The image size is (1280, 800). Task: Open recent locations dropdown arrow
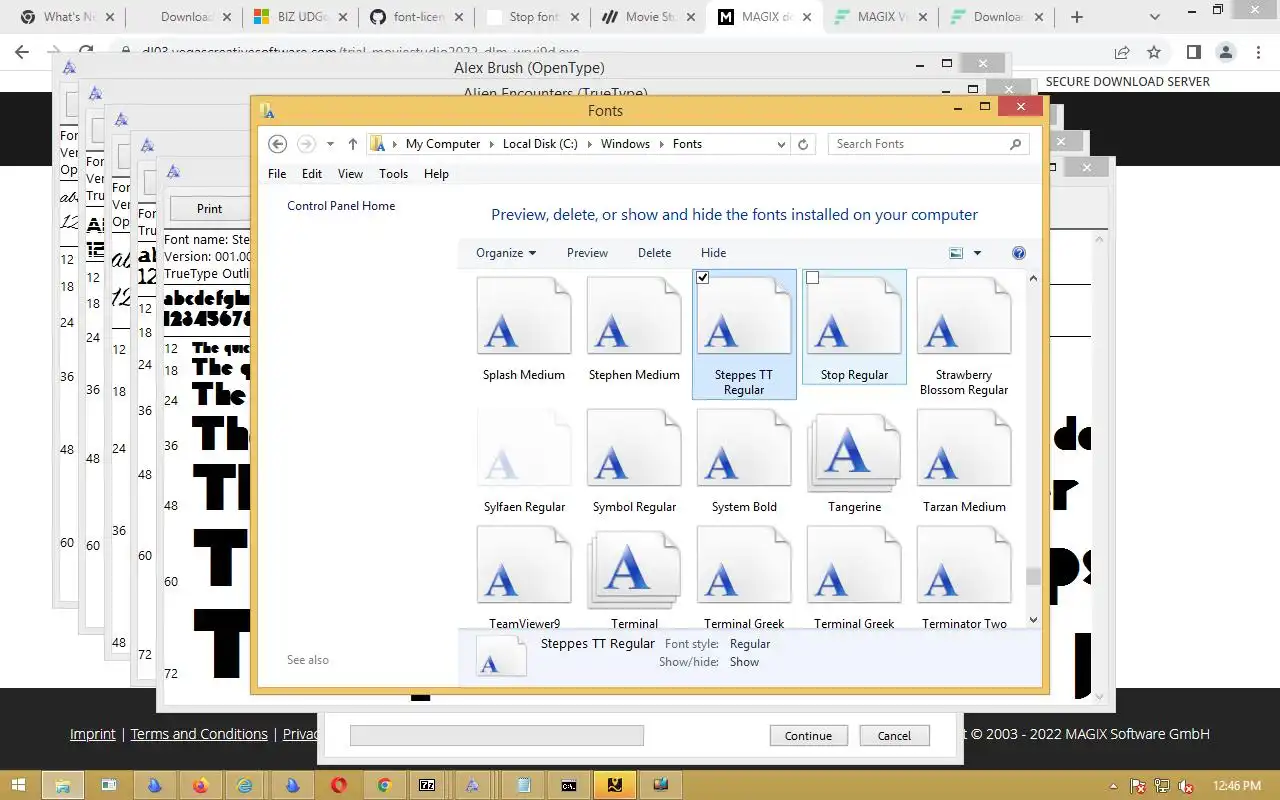tap(330, 144)
